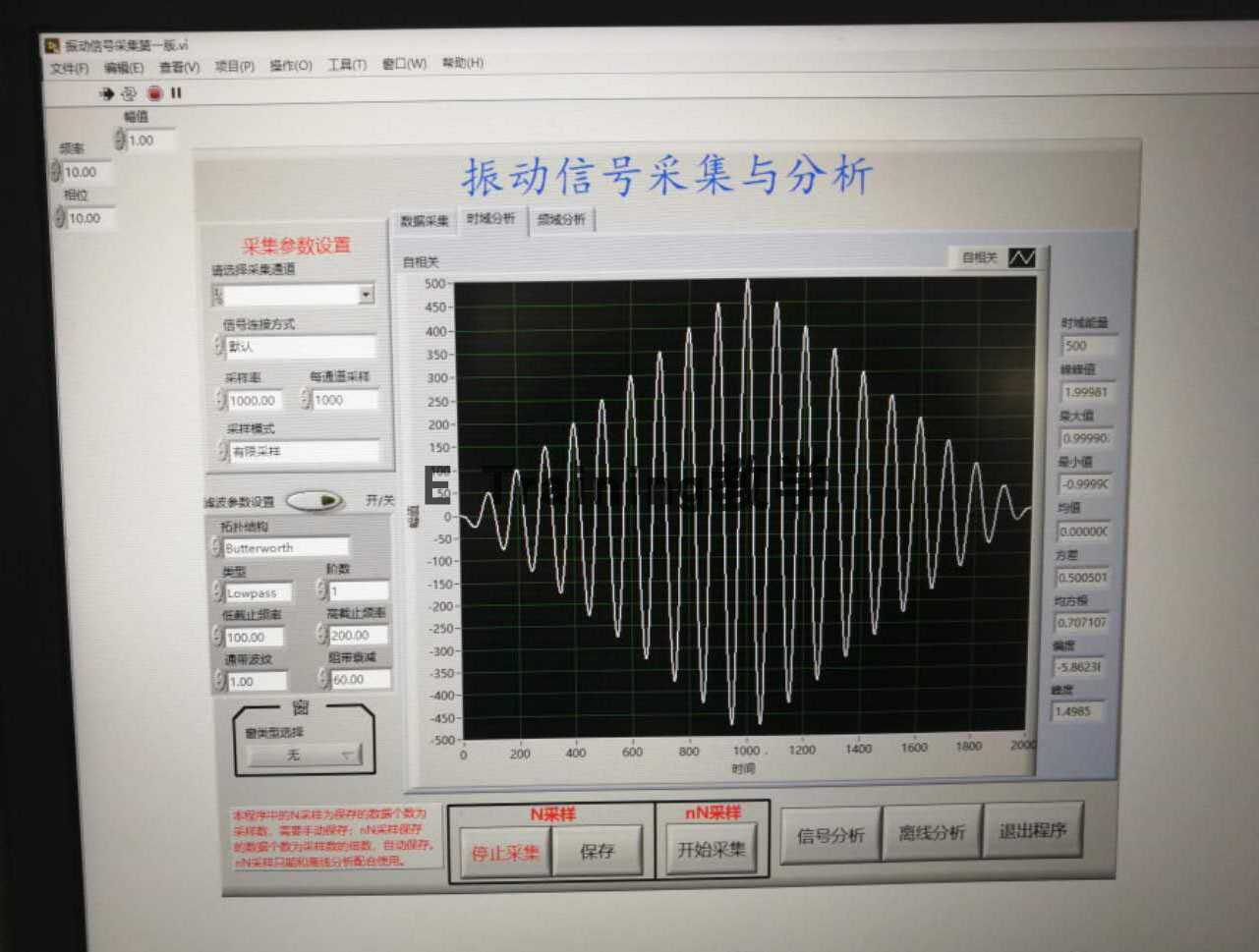Open the 窗类型选择 dropdown showing 无

(303, 755)
